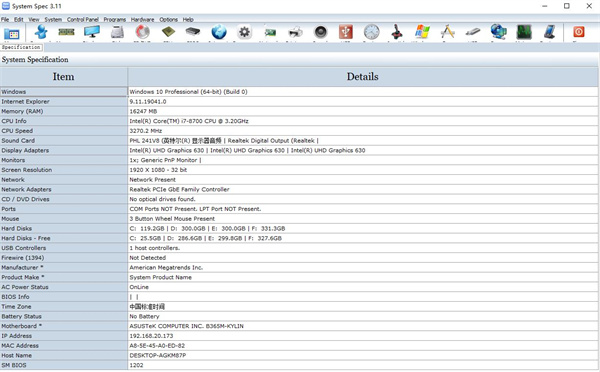The width and height of the screenshot is (600, 372).
Task: Open the pencil and ruler applications icon
Action: tap(448, 32)
